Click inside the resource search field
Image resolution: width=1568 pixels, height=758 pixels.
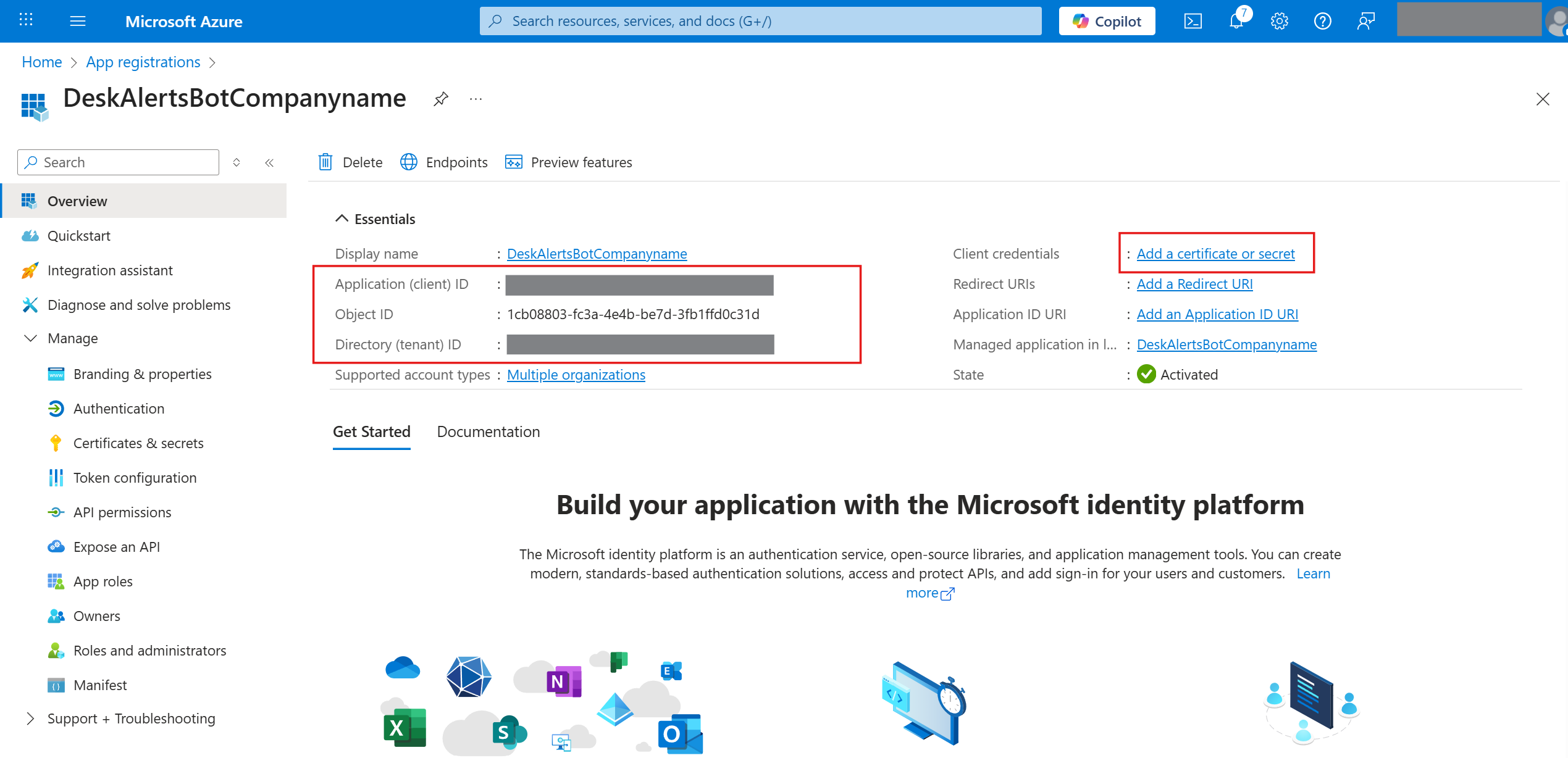pyautogui.click(x=760, y=20)
